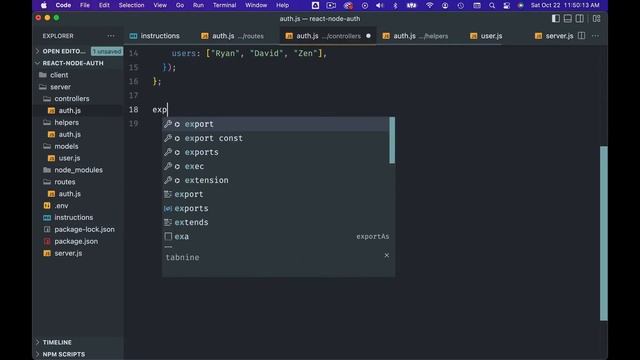Click suggestion list scrollbar thumb

392,140
